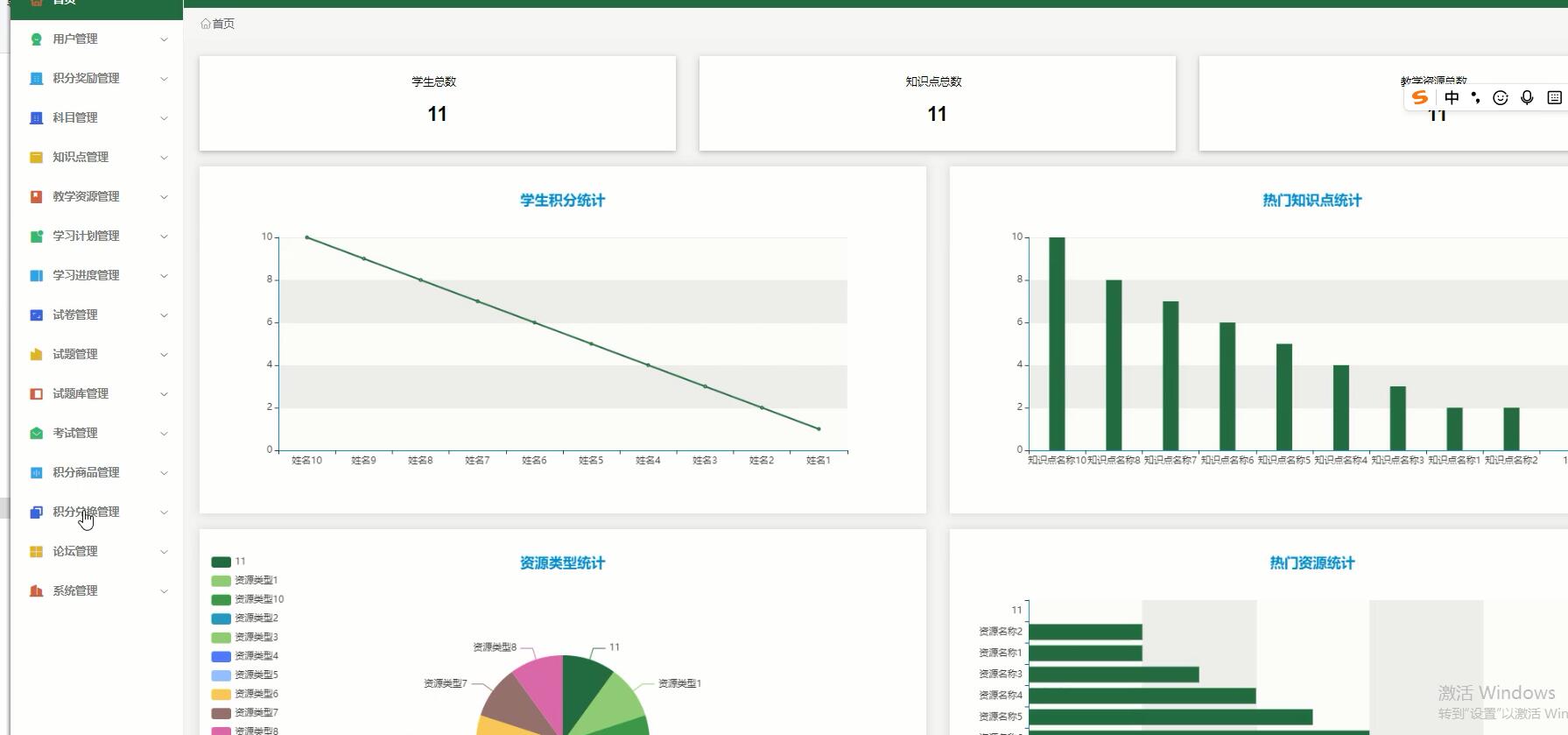Click the 姓名1 axis label
The height and width of the screenshot is (735, 1568).
(x=819, y=461)
